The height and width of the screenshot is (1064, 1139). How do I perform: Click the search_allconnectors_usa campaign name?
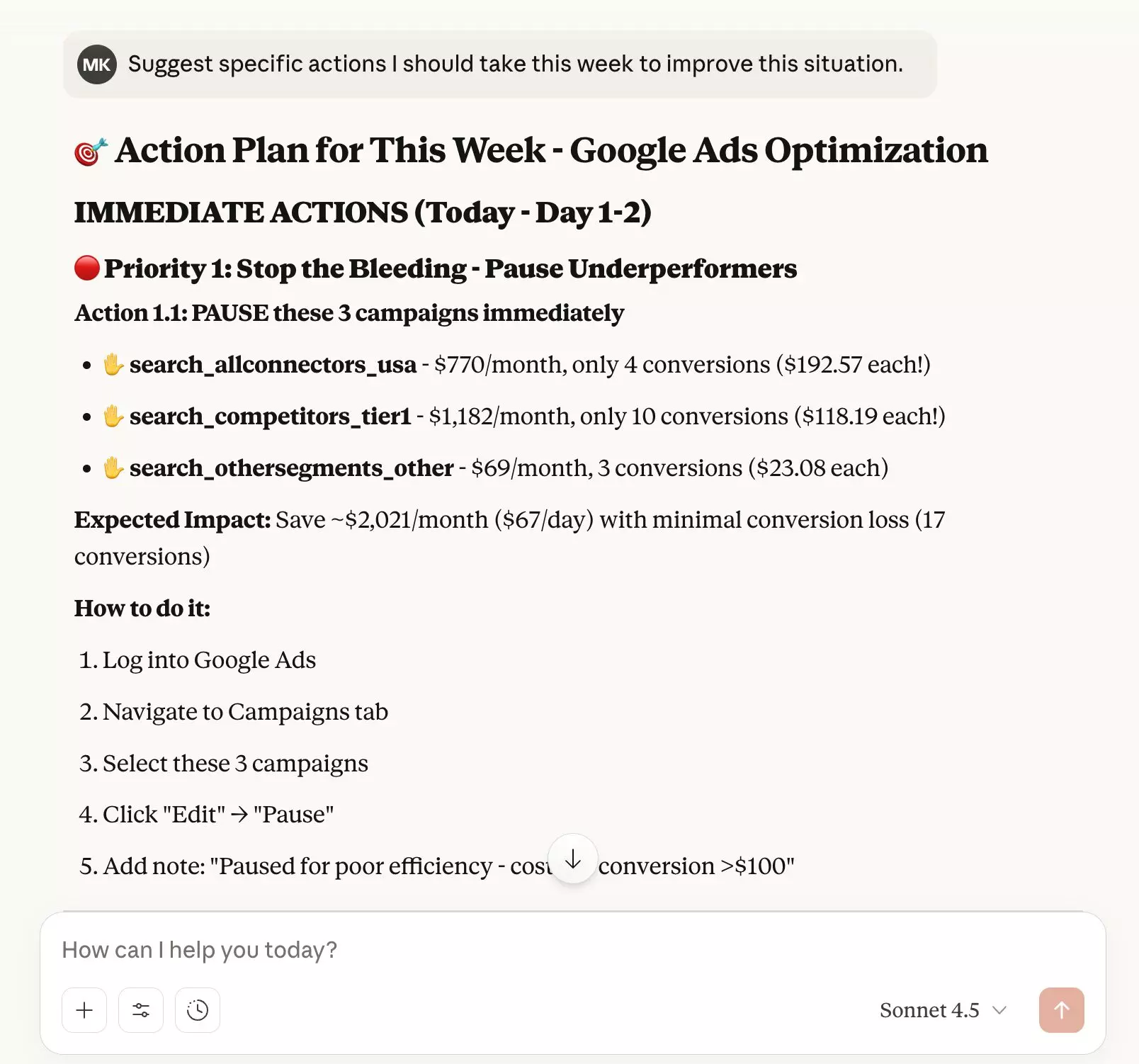[273, 365]
